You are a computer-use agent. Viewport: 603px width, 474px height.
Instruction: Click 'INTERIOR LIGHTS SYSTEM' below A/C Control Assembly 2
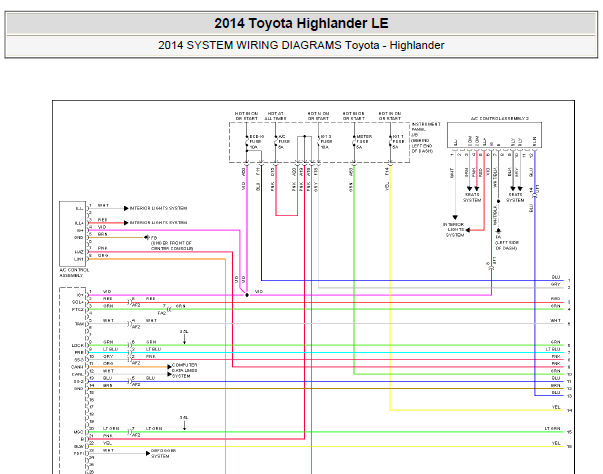pos(455,230)
